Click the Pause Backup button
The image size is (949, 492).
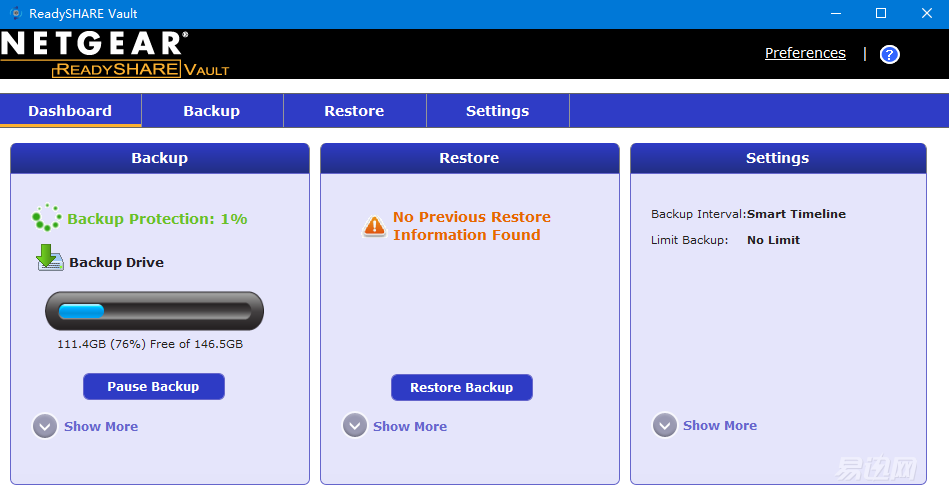pyautogui.click(x=154, y=387)
